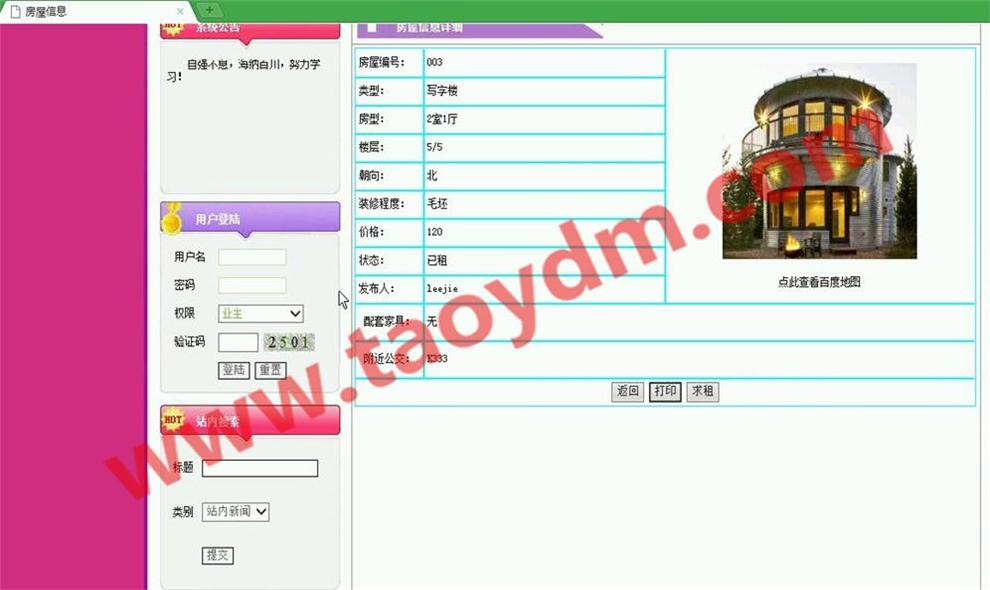The height and width of the screenshot is (590, 990).
Task: Close the 房屋信息 browser tab
Action: coord(180,11)
